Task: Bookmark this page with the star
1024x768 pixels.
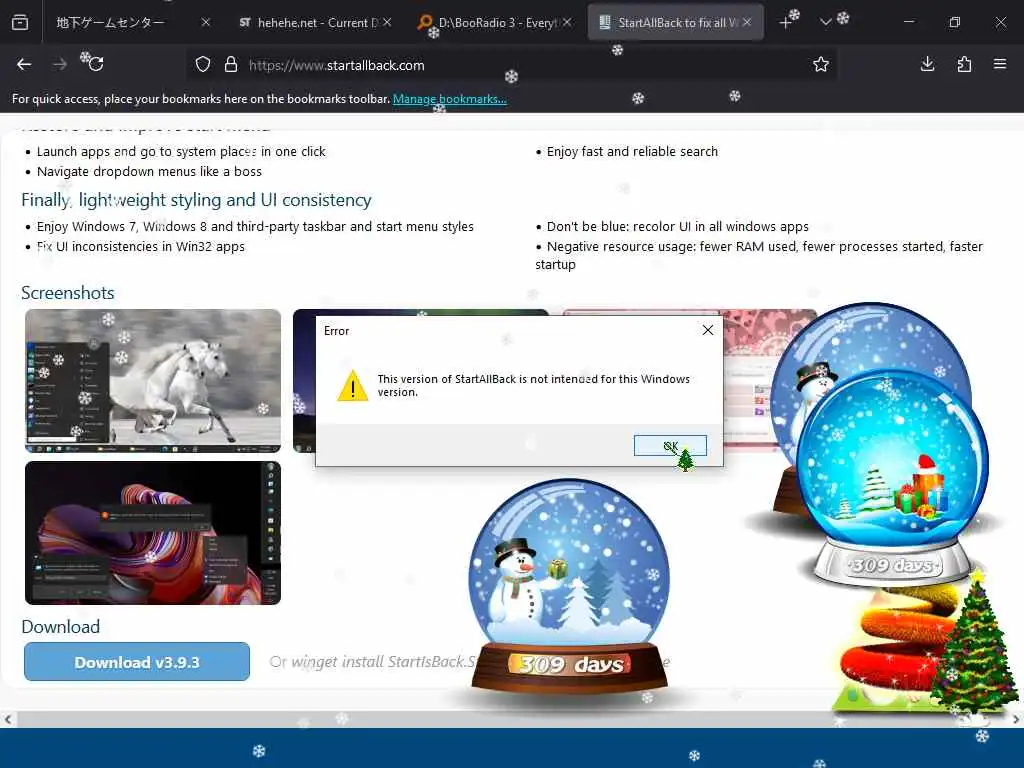Action: point(821,64)
